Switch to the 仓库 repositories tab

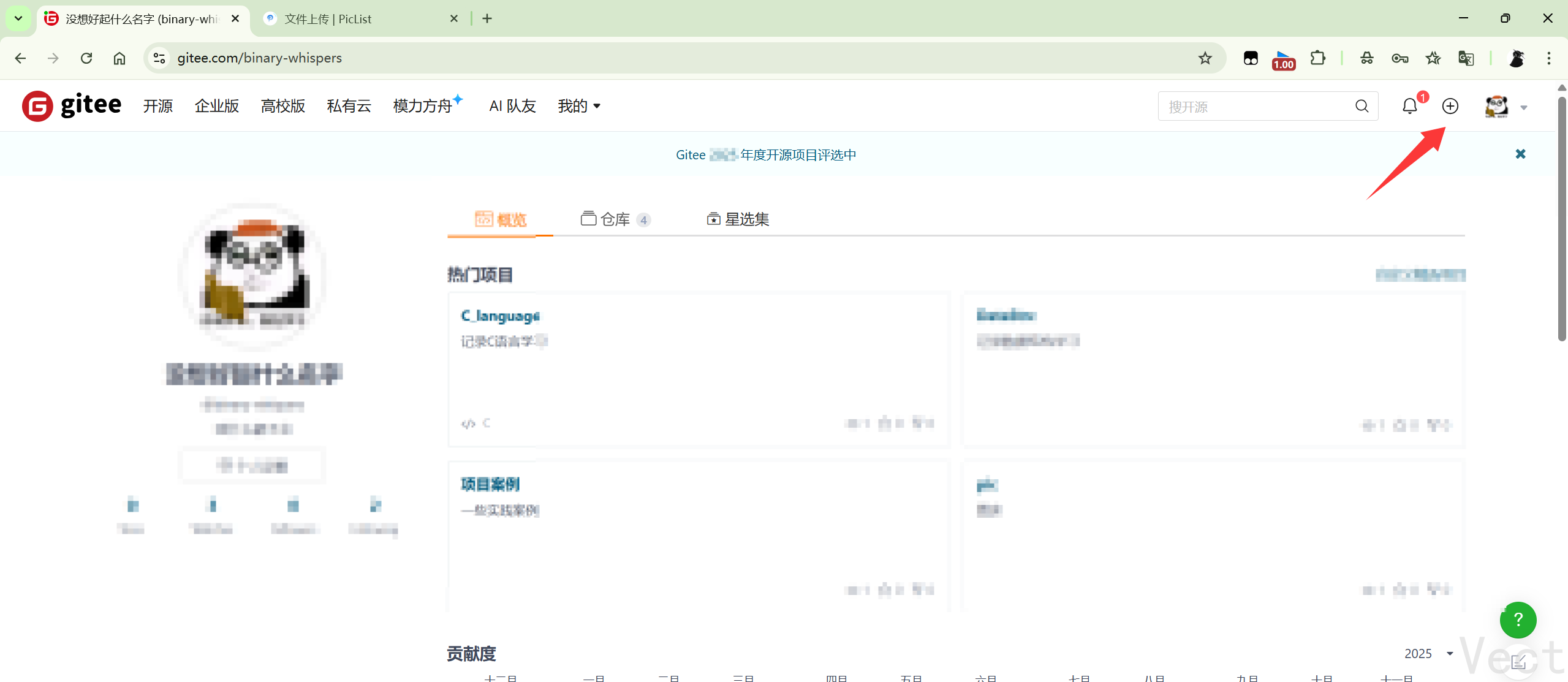pyautogui.click(x=614, y=219)
